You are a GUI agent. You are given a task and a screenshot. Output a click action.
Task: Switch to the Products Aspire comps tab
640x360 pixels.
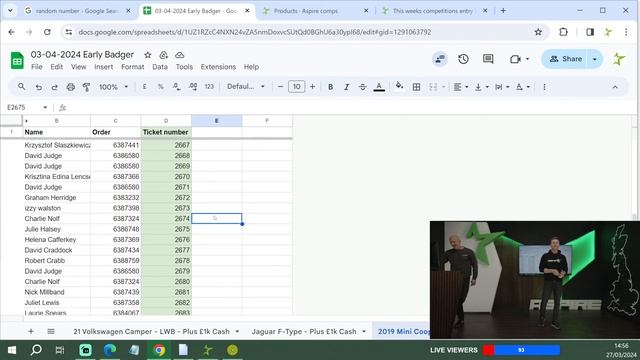[316, 11]
